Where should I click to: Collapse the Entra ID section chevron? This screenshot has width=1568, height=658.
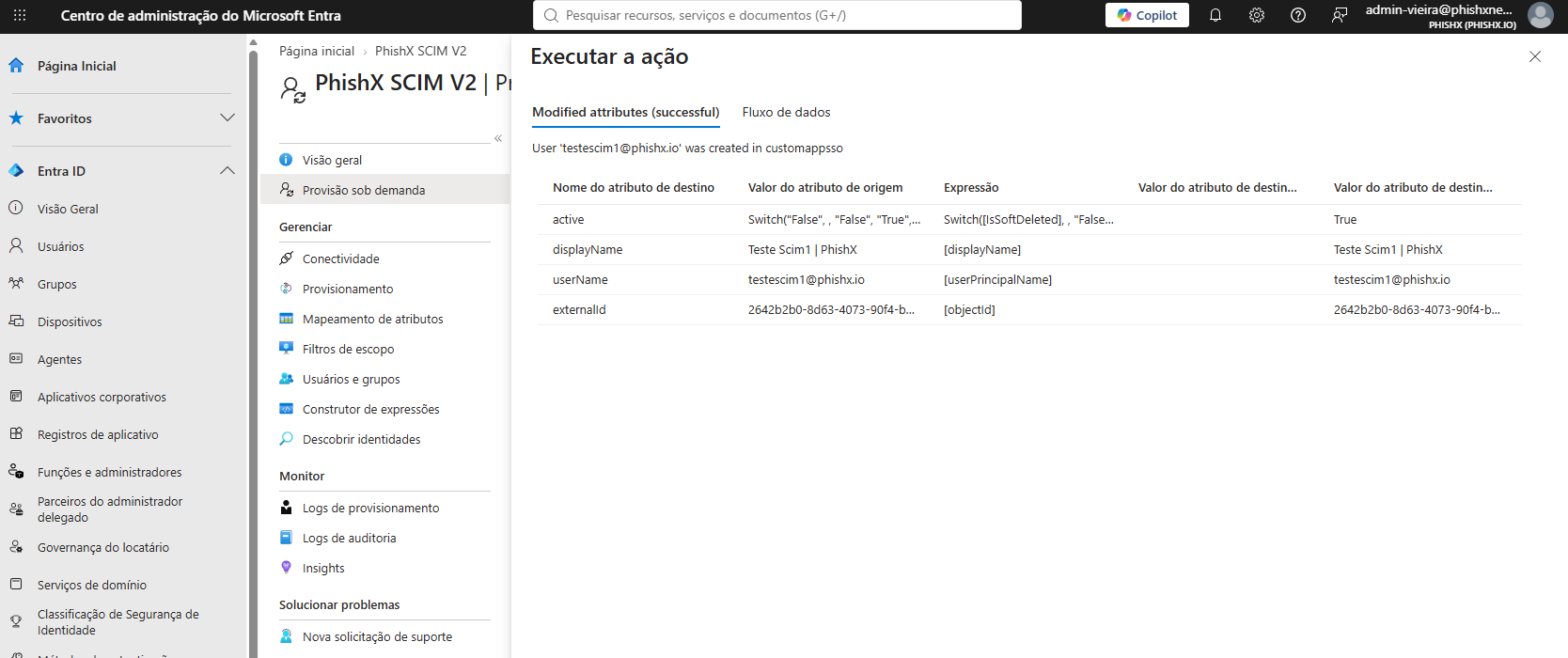pyautogui.click(x=227, y=170)
